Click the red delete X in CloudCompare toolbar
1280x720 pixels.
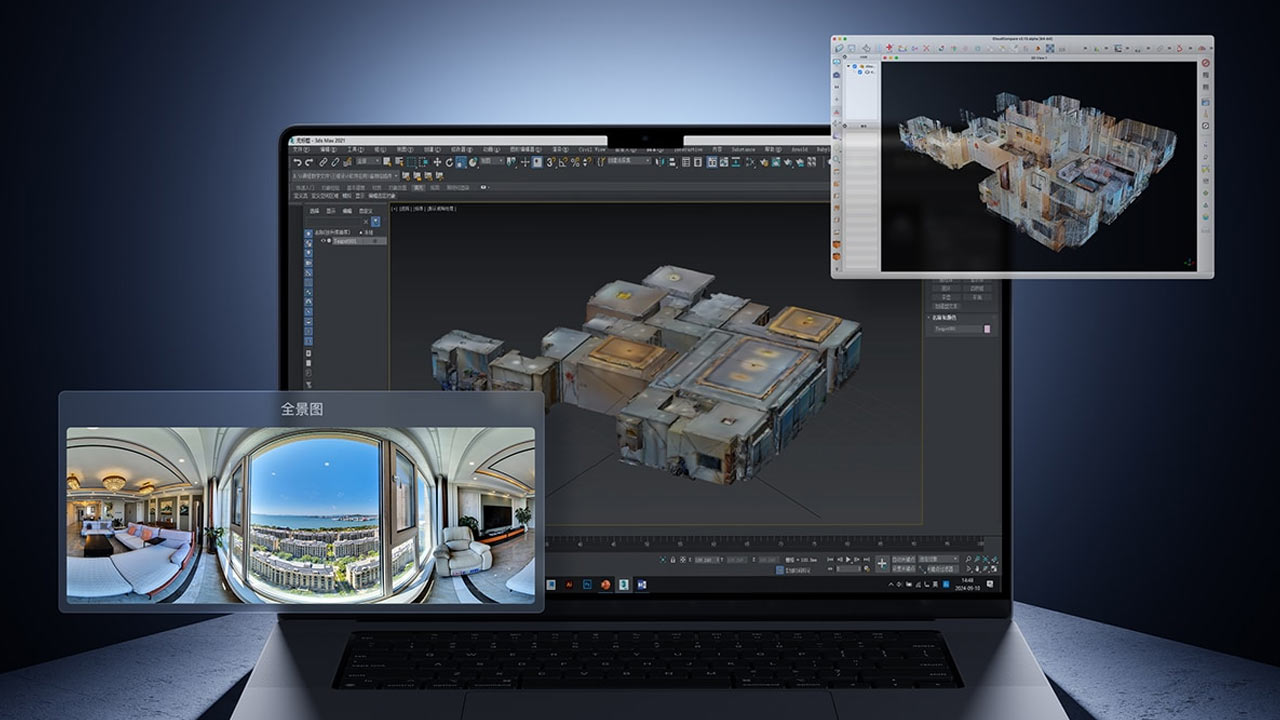point(926,48)
